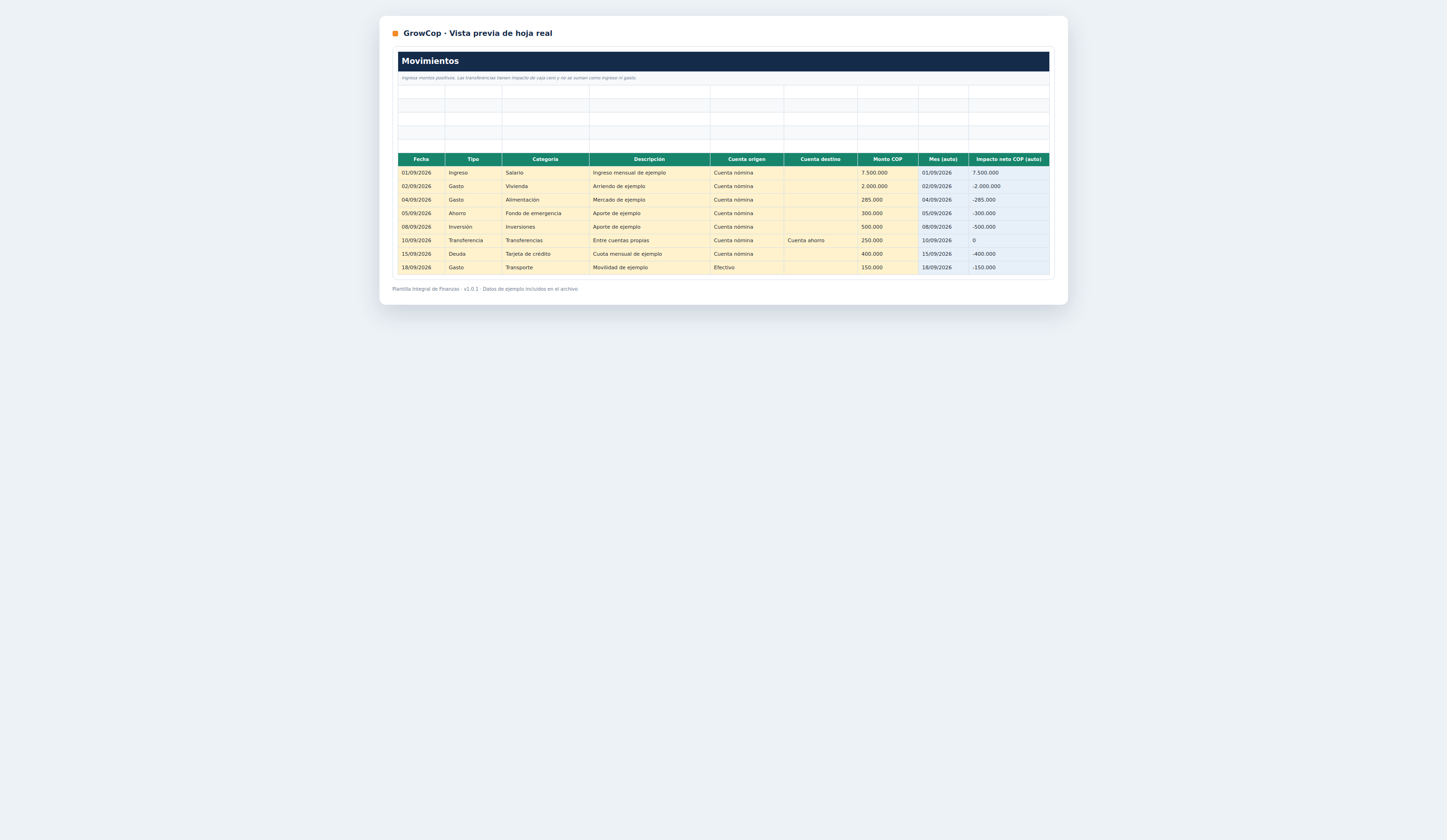Select the Categoría column header
Screen dimensions: 1447x840
point(546,160)
